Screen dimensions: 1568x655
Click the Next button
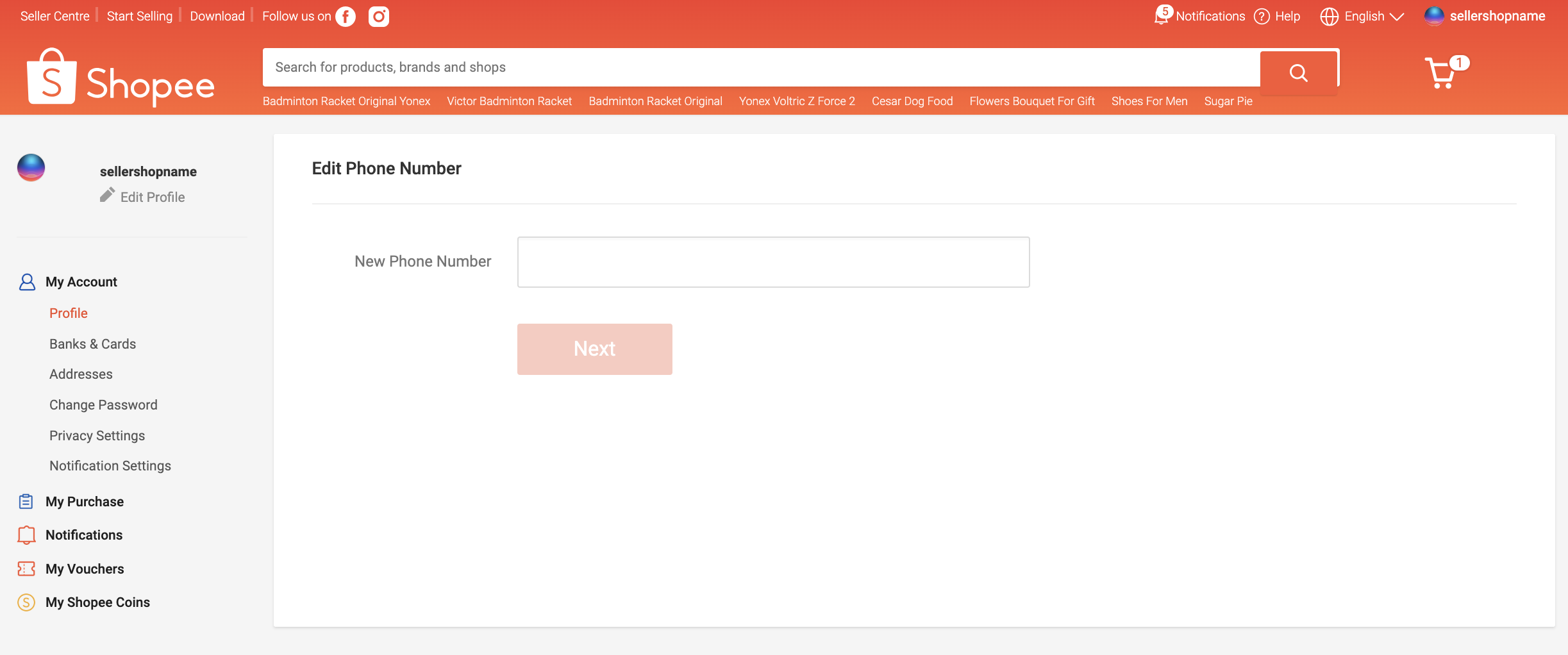click(595, 349)
